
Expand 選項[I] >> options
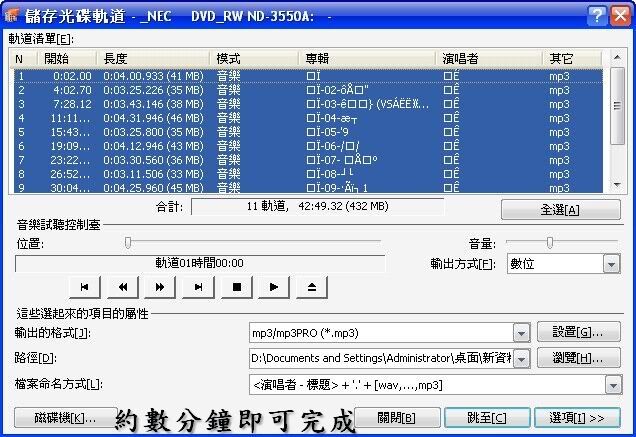pos(577,418)
